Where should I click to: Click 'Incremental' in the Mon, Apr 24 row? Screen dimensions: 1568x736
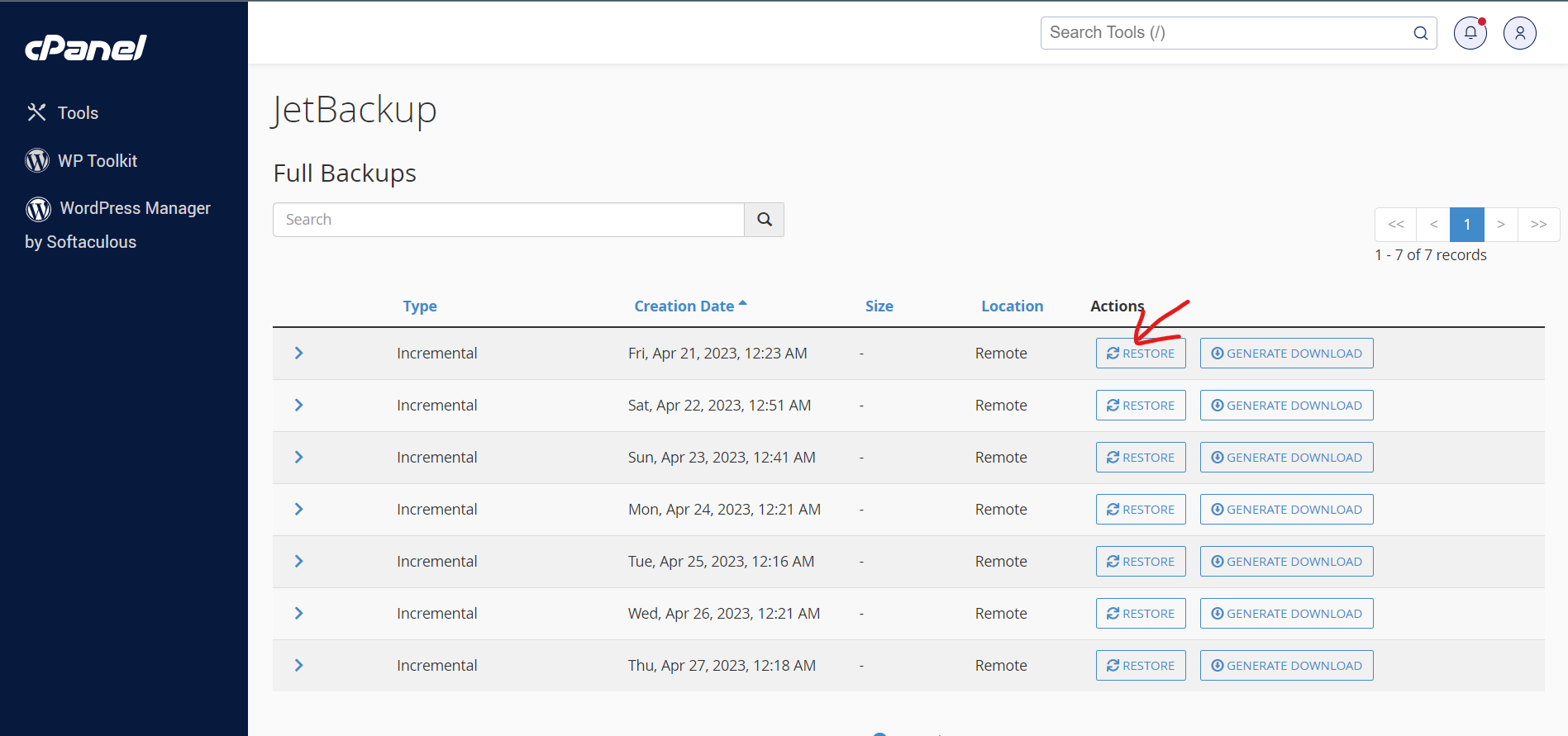coord(437,510)
